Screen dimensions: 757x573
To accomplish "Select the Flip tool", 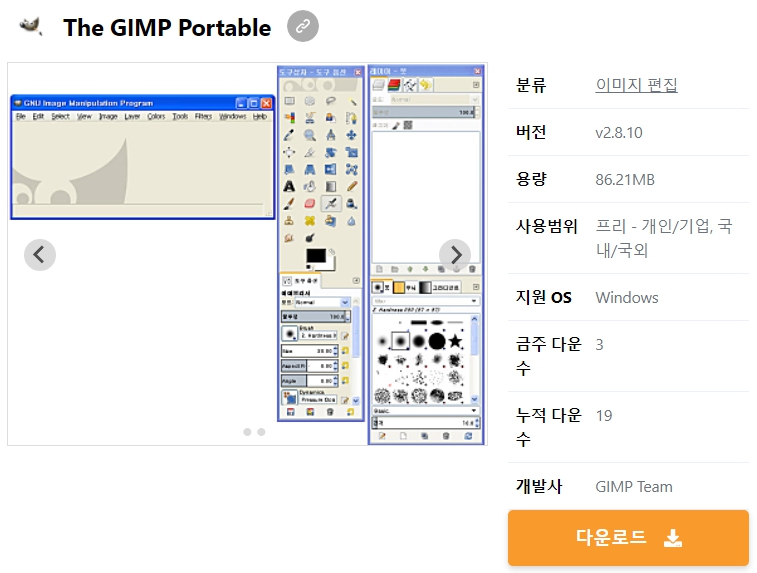I will [x=331, y=169].
